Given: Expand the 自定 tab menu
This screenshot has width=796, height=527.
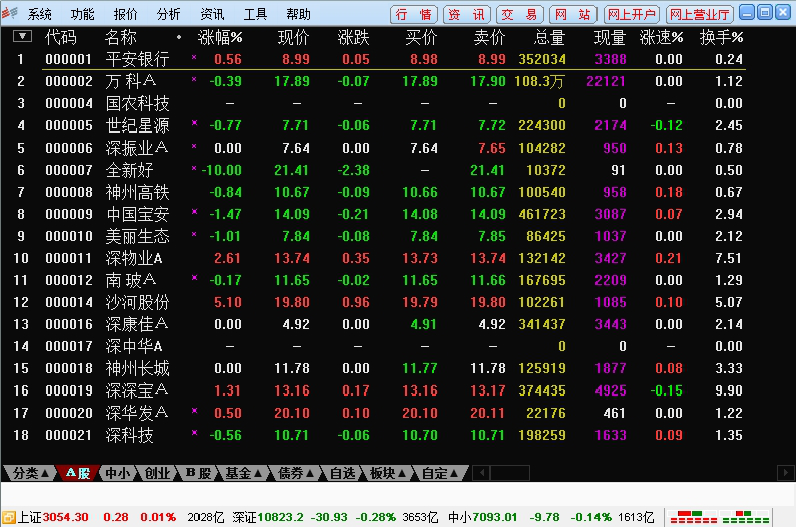Looking at the screenshot, I should point(440,473).
